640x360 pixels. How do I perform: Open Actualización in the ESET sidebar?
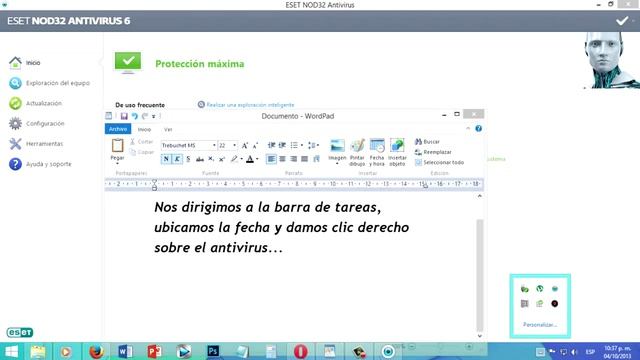pyautogui.click(x=36, y=103)
